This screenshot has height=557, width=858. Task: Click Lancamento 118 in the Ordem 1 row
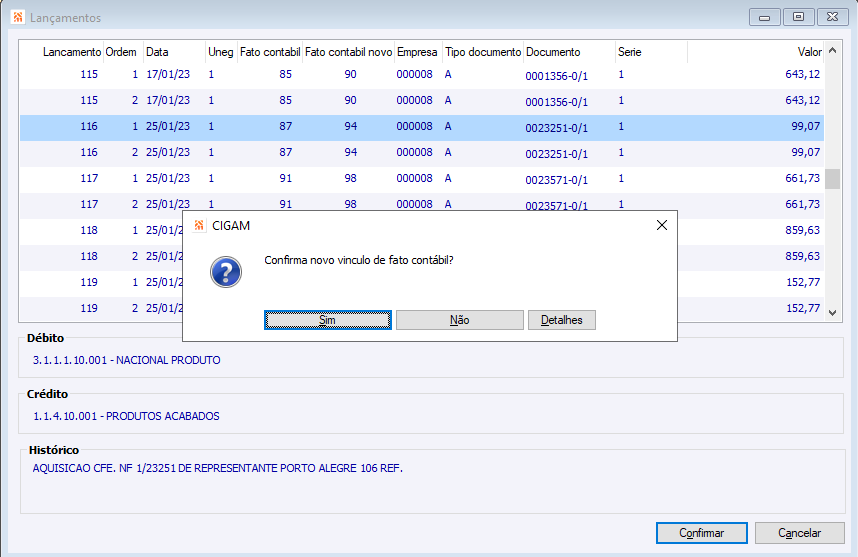(x=89, y=230)
